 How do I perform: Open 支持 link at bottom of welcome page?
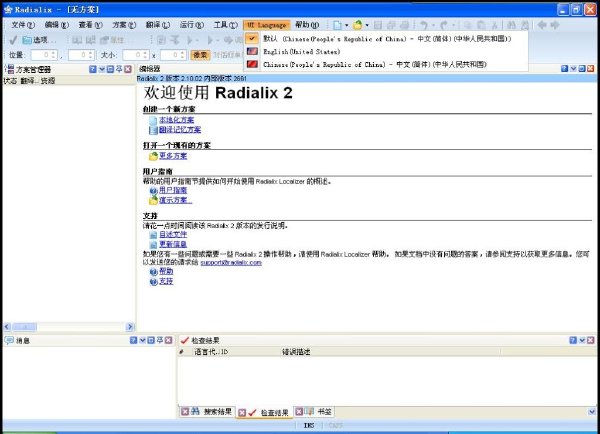pos(166,281)
